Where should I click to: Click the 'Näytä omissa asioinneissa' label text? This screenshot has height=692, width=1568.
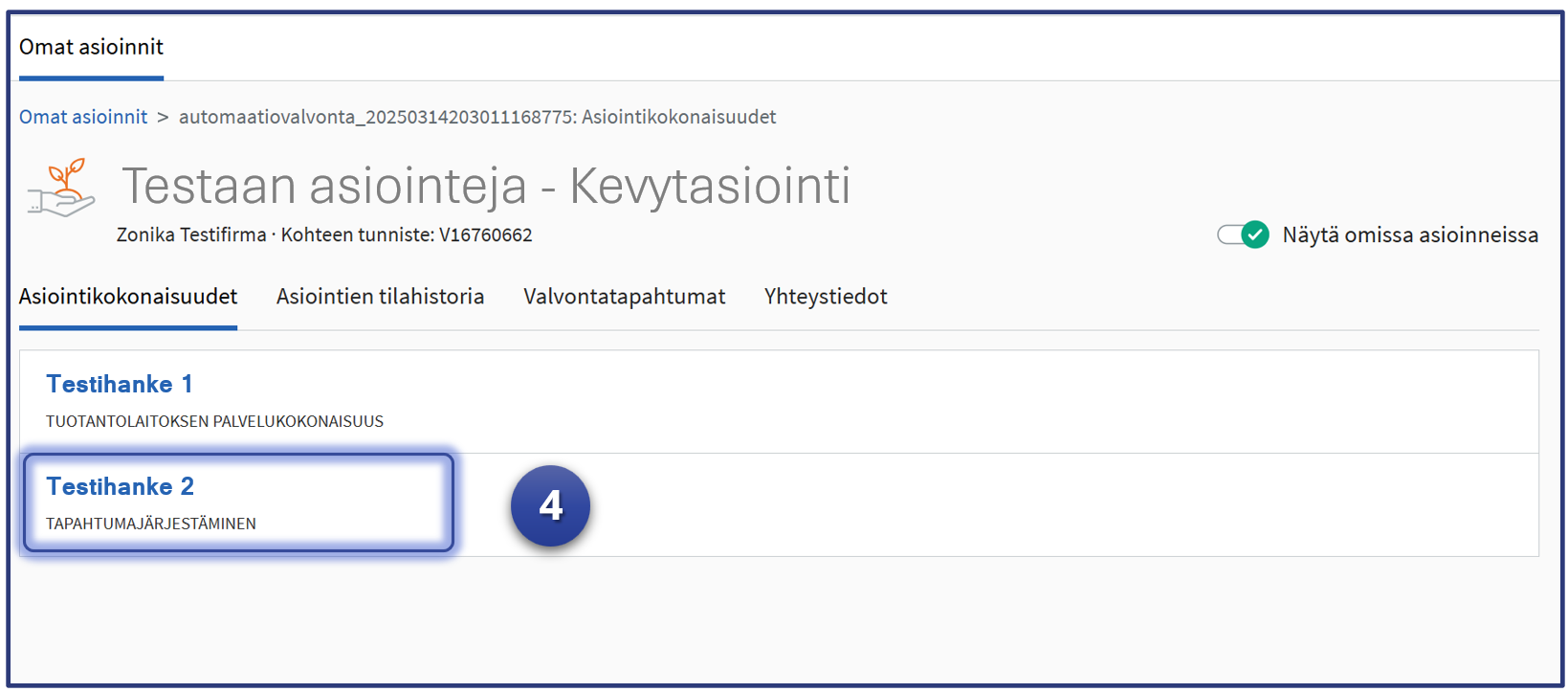coord(1409,234)
